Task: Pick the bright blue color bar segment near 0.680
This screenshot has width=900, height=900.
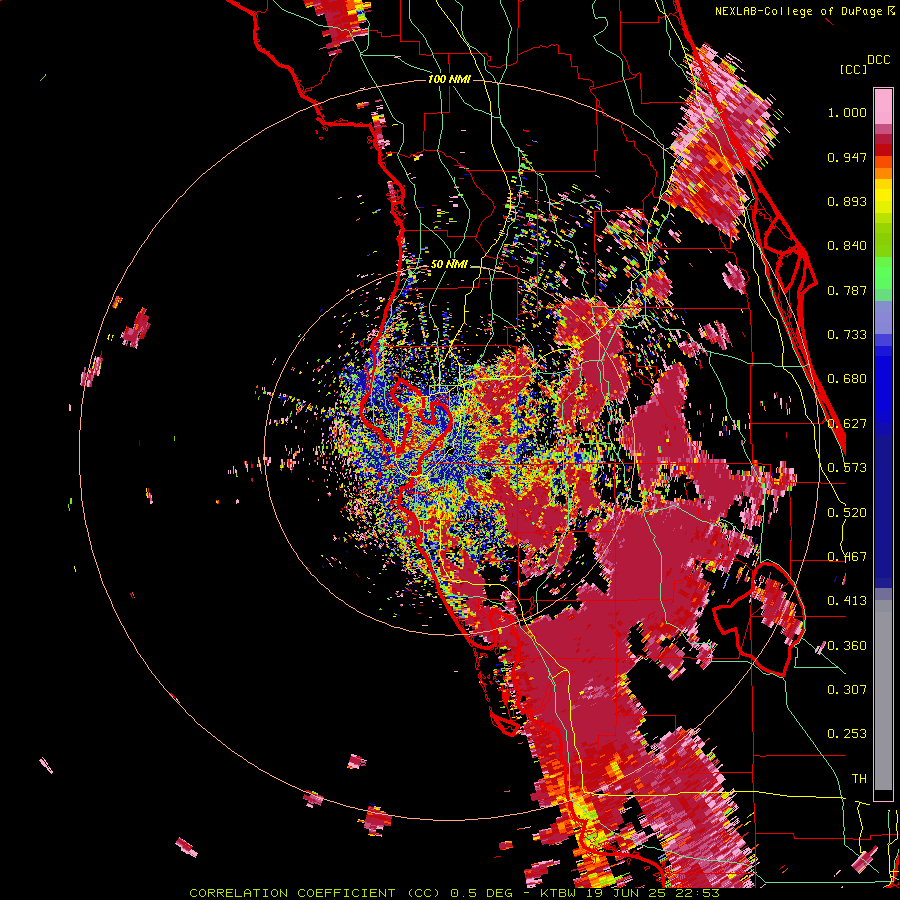Action: pos(883,385)
